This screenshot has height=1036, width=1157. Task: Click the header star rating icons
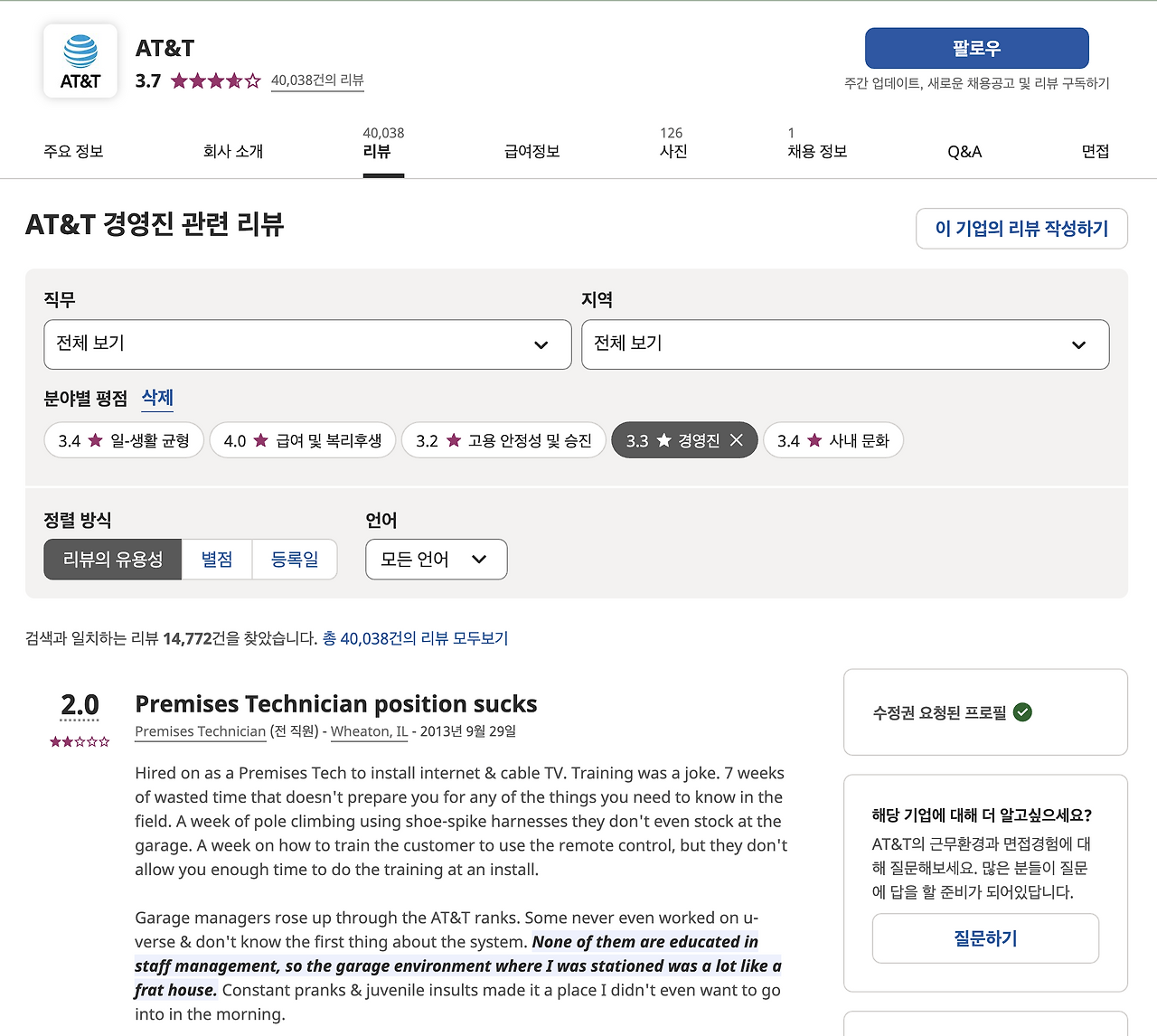tap(216, 80)
